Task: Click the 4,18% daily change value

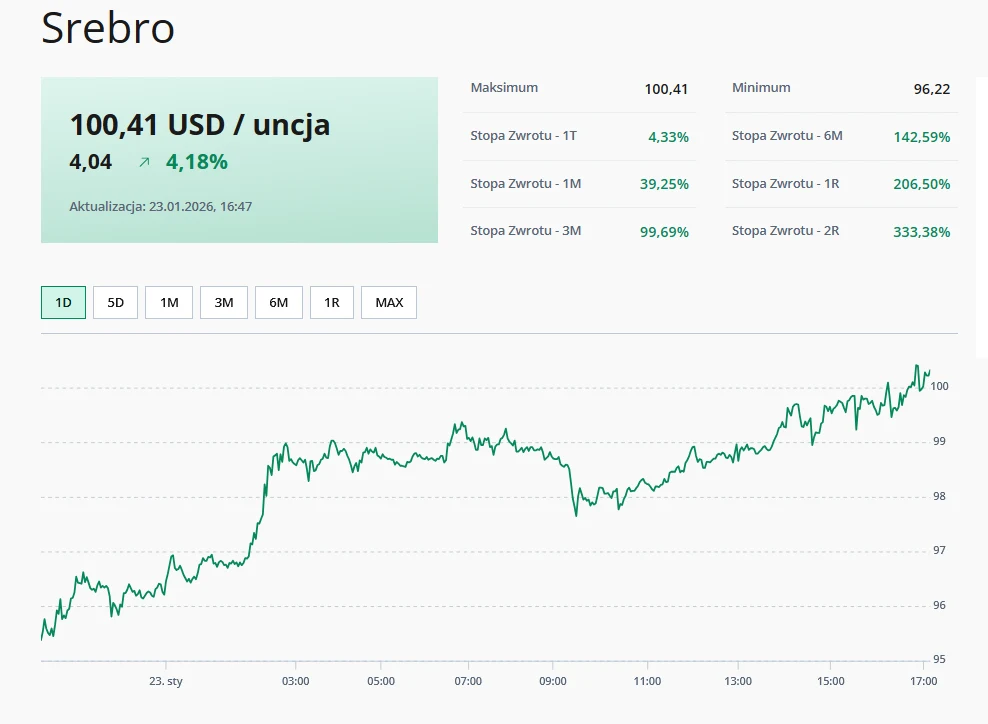Action: [x=197, y=162]
